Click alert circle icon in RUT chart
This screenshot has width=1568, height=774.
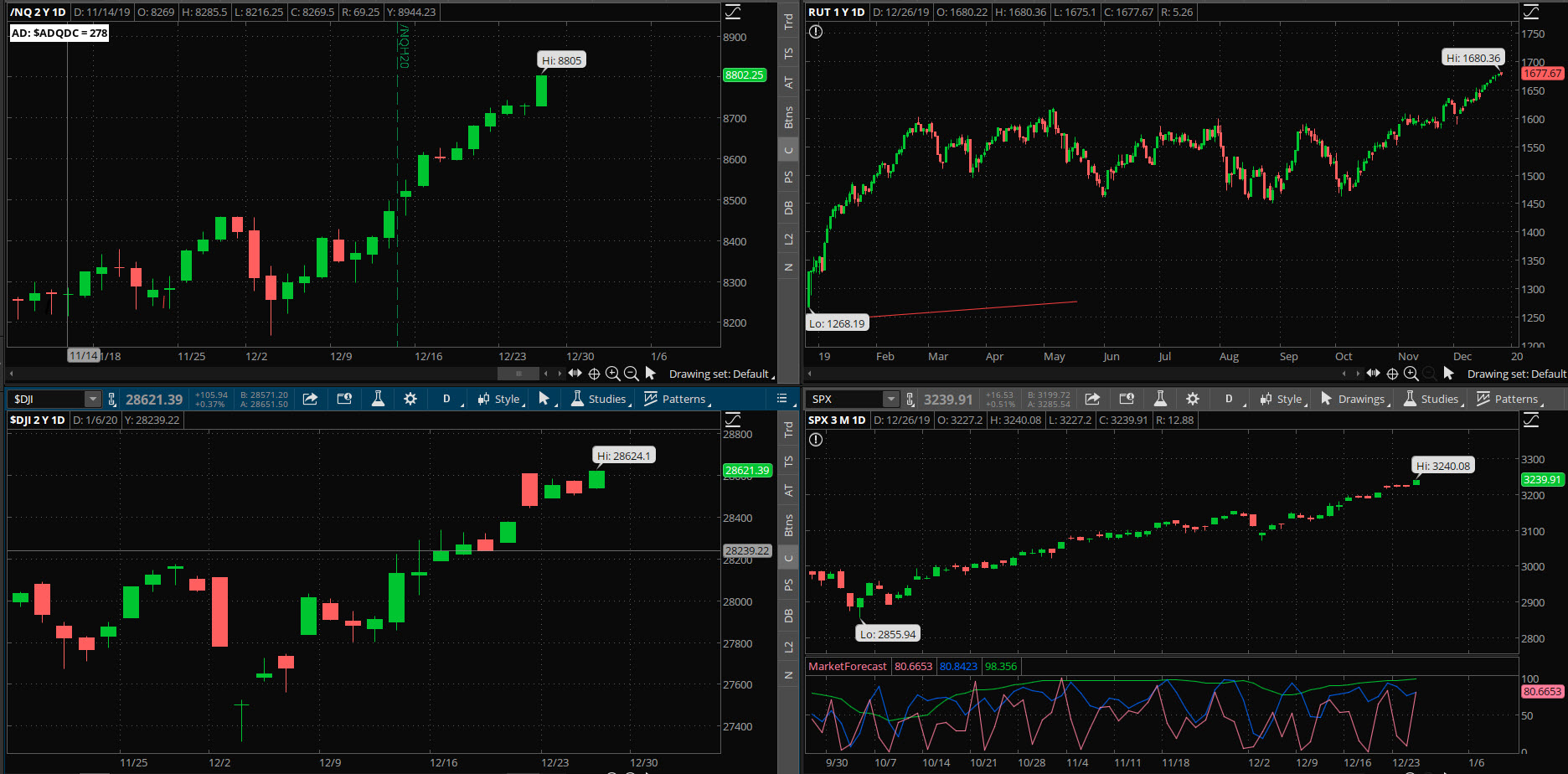pos(816,32)
